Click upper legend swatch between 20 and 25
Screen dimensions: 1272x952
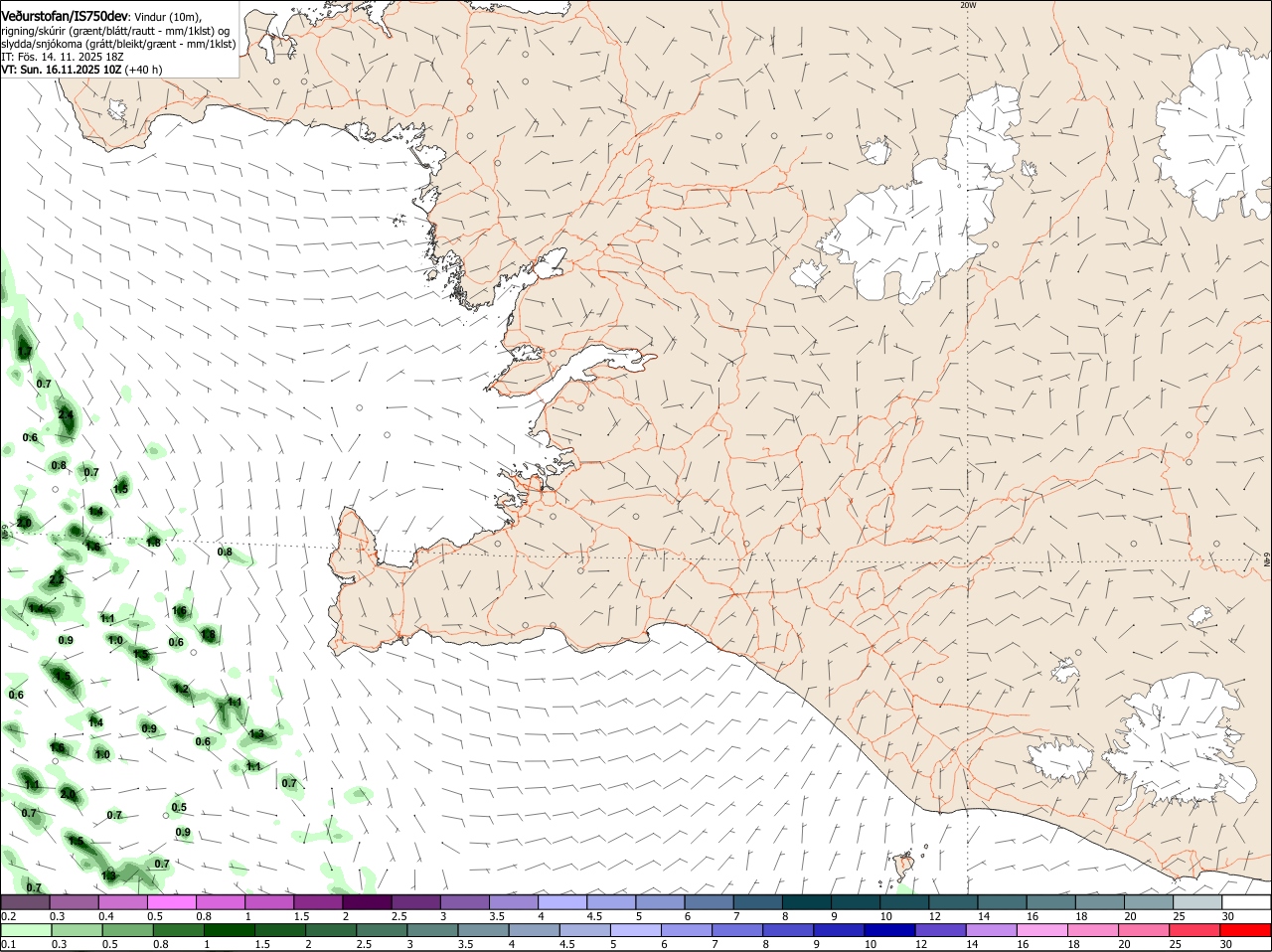1149,902
